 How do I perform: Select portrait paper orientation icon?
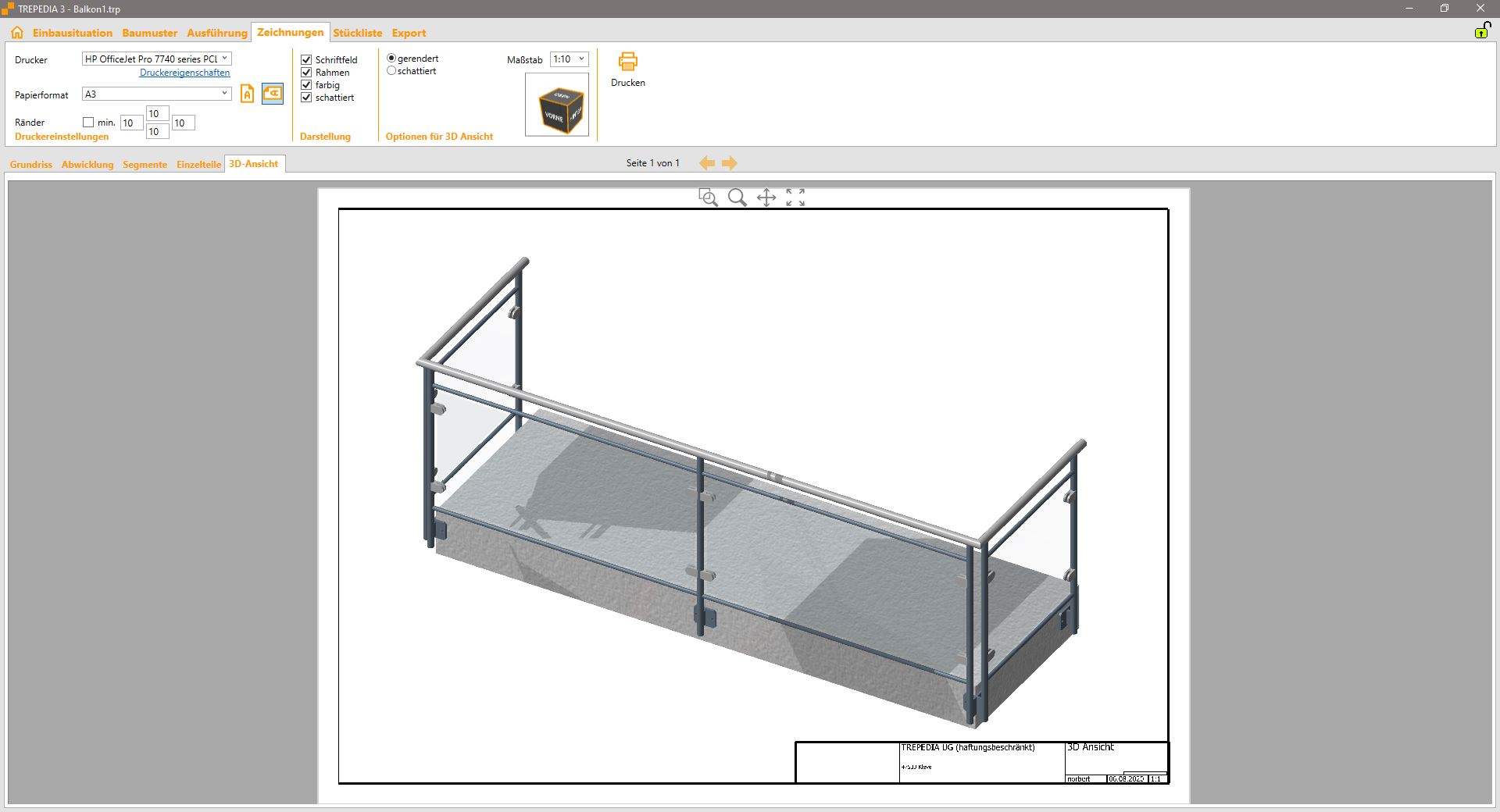(x=247, y=94)
